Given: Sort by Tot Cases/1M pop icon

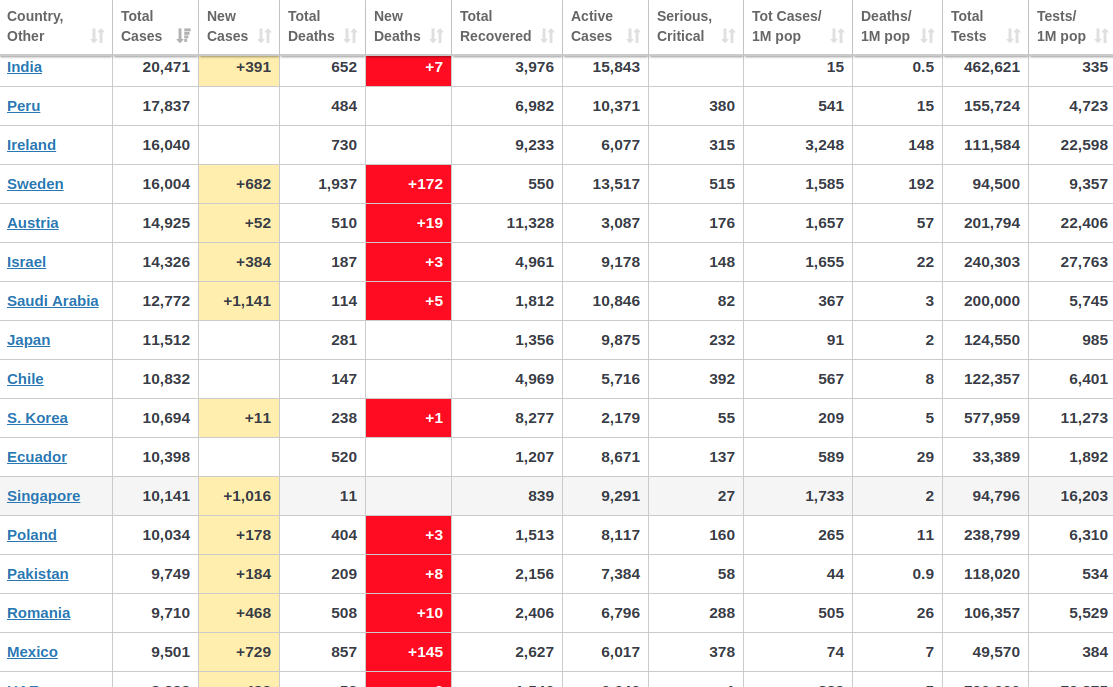Looking at the screenshot, I should pyautogui.click(x=838, y=36).
